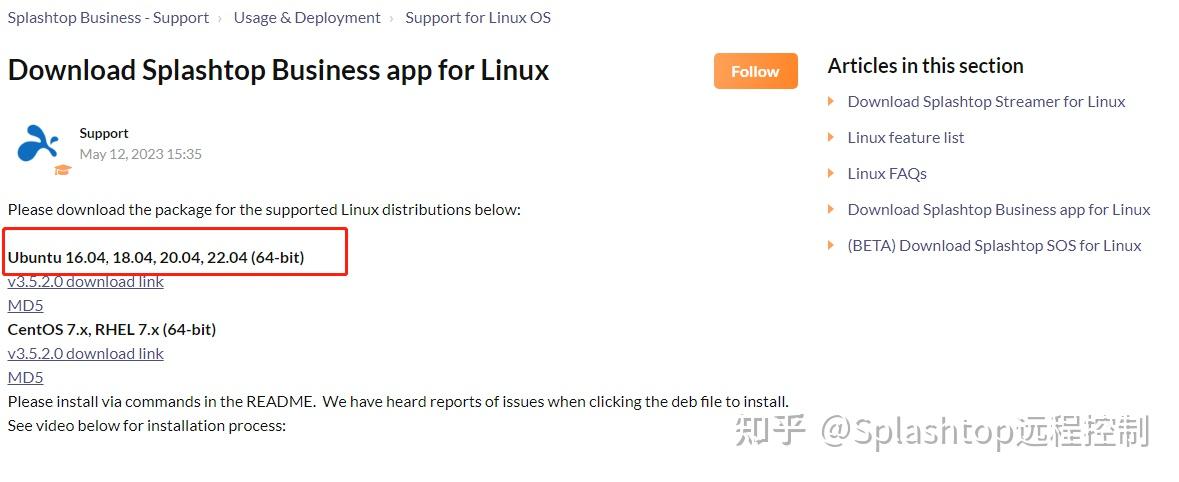The height and width of the screenshot is (482, 1179).
Task: Download Ubuntu v3.5.2.0 package link
Action: point(86,282)
